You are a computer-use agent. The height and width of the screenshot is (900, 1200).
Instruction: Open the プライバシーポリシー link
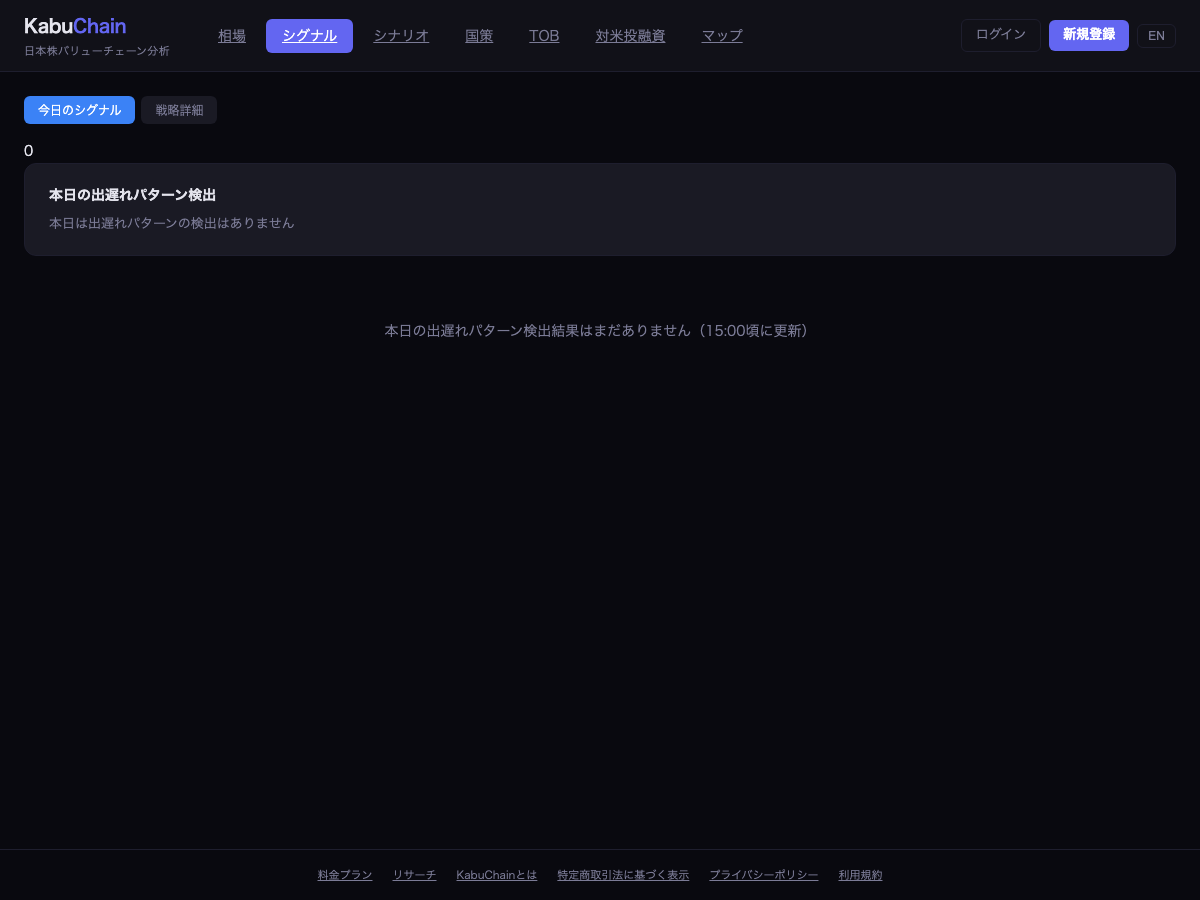[764, 875]
